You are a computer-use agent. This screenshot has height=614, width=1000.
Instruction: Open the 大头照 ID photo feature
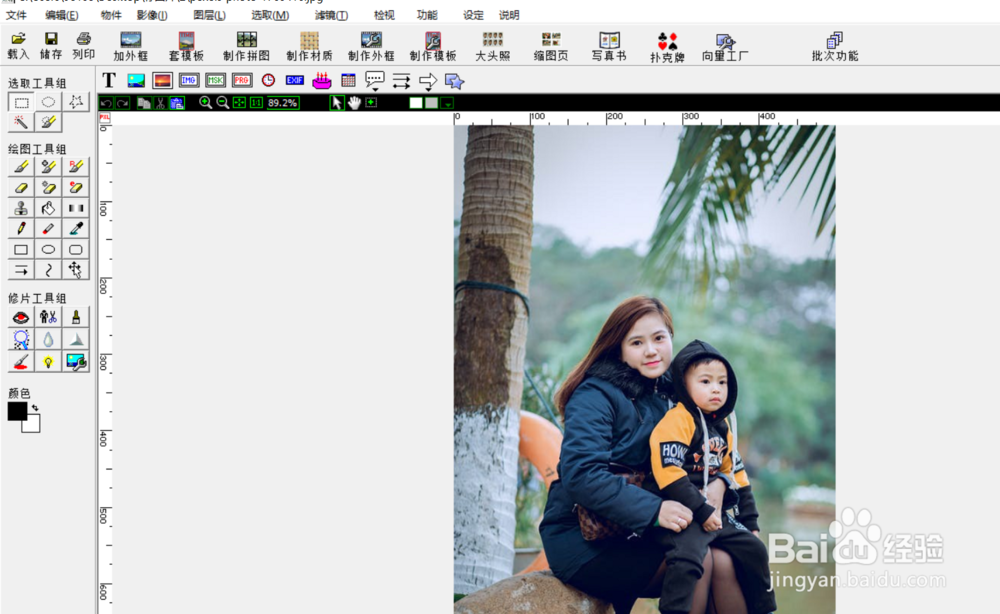[x=492, y=47]
